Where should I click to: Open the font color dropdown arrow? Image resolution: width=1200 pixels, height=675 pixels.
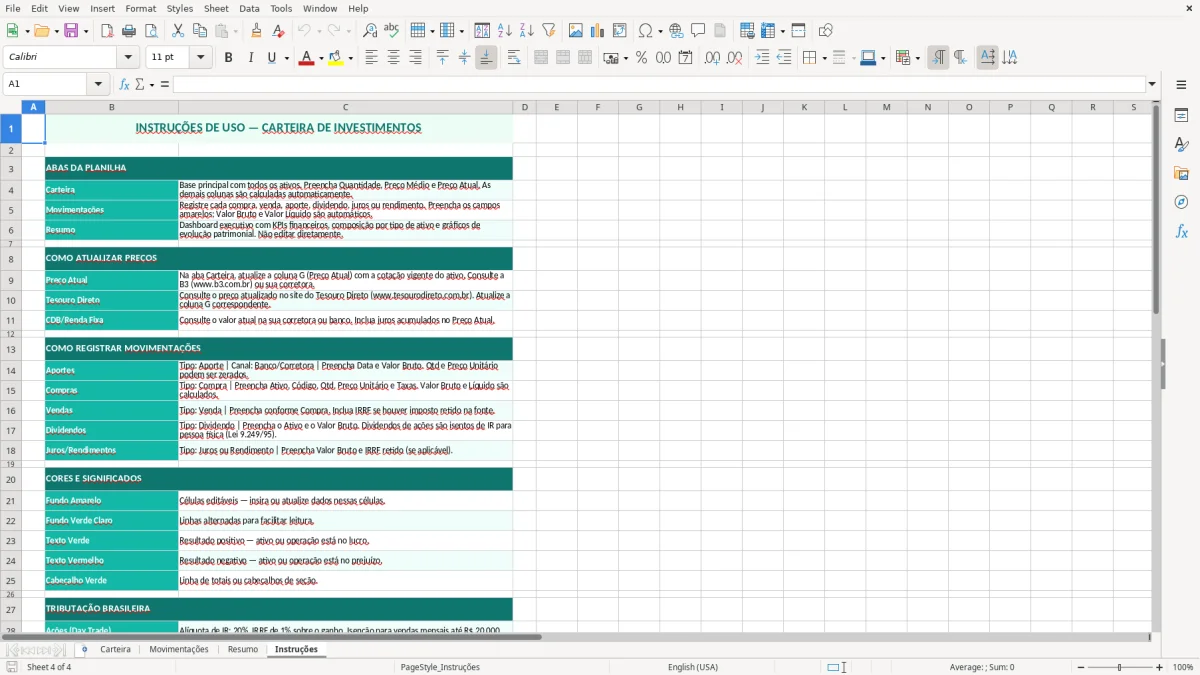point(319,58)
